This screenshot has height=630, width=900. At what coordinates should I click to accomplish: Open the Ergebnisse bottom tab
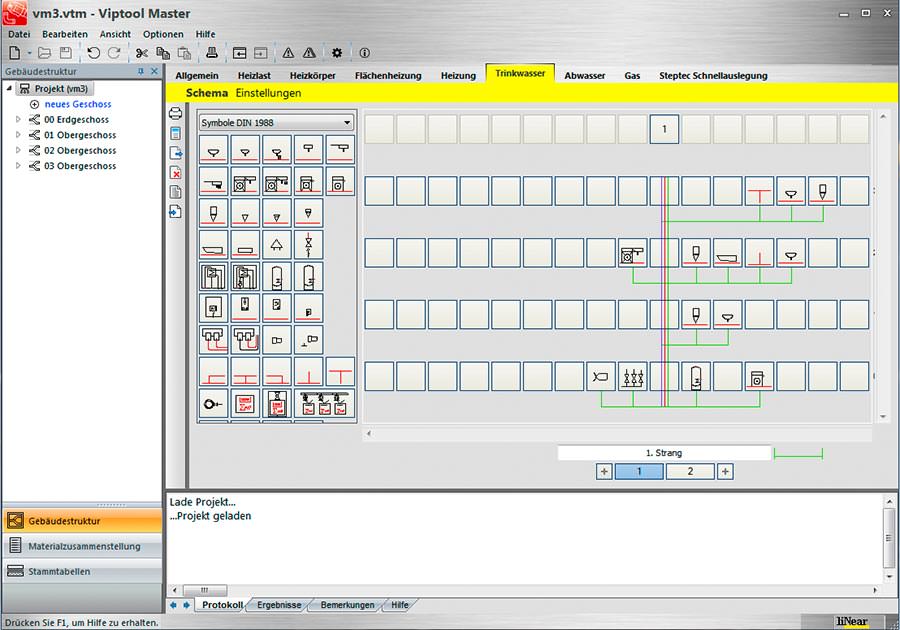pos(279,605)
